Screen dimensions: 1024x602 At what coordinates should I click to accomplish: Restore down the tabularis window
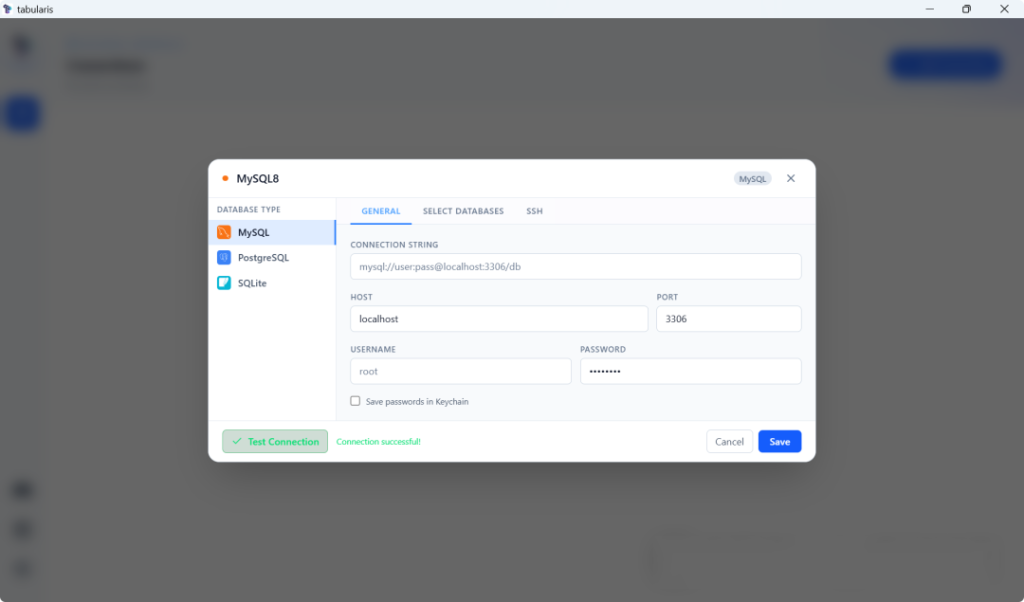click(x=966, y=9)
